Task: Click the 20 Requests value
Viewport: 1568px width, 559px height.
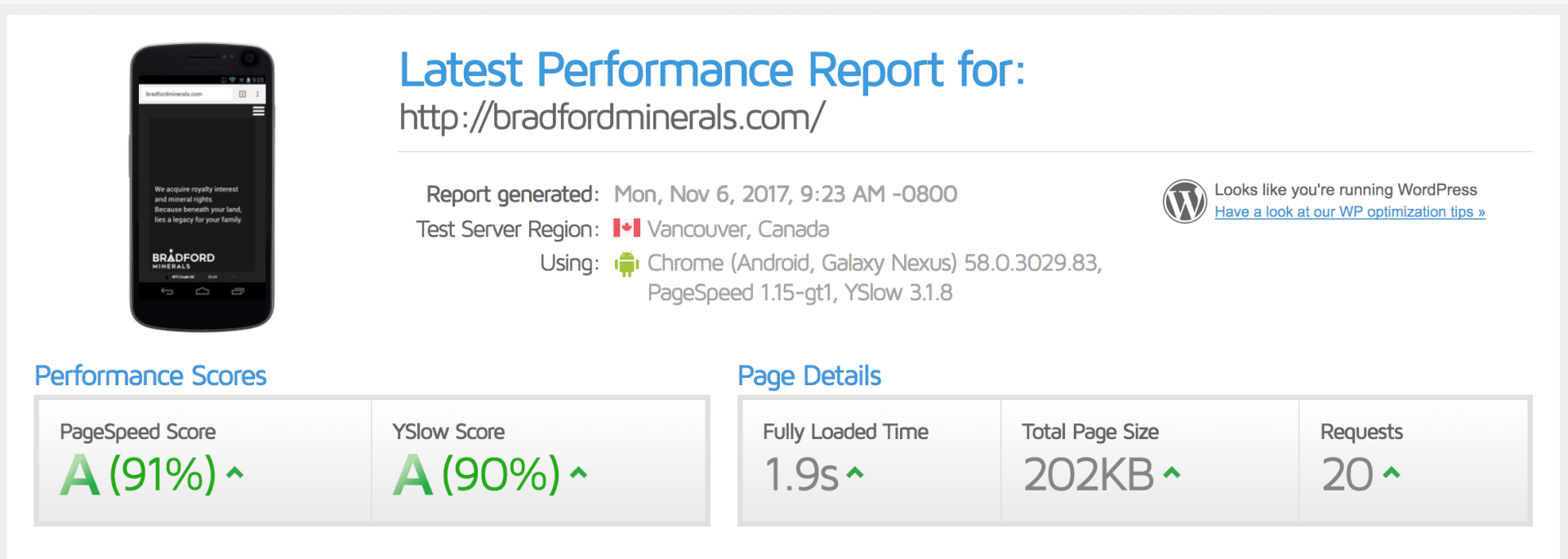Action: tap(1347, 475)
